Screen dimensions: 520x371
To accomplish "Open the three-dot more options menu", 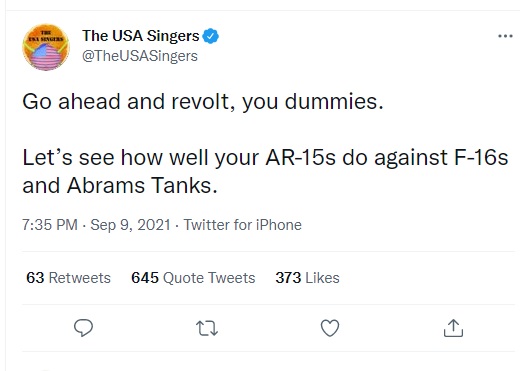I will (x=505, y=36).
